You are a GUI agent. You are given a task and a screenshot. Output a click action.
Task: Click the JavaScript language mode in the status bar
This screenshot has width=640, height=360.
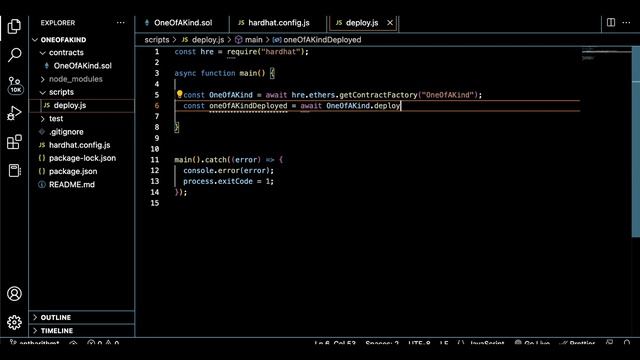[487, 344]
